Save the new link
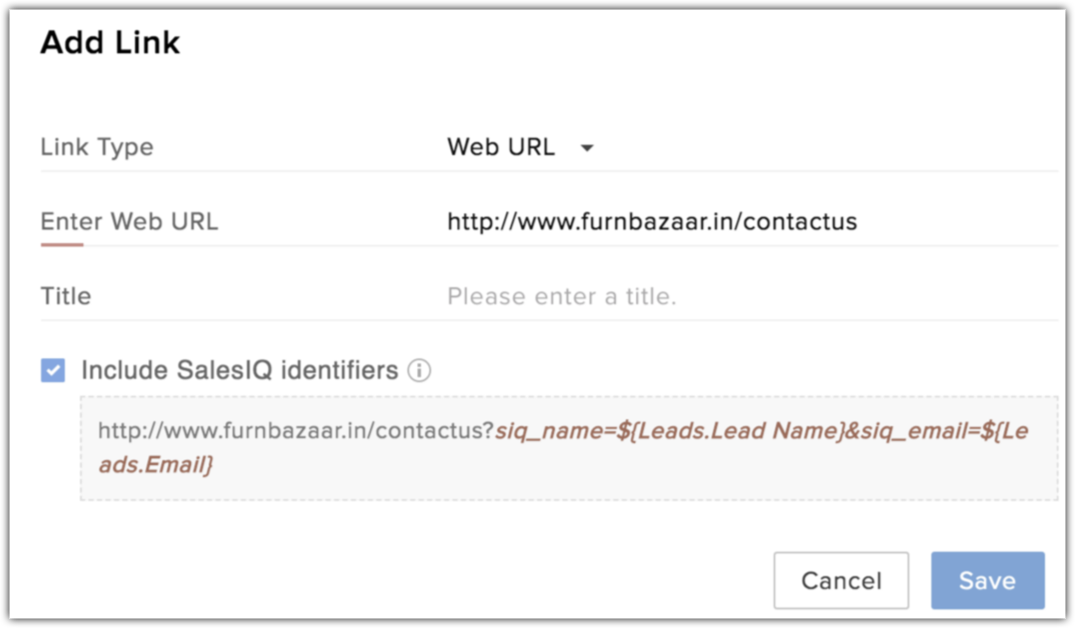This screenshot has width=1075, height=628. (x=987, y=580)
